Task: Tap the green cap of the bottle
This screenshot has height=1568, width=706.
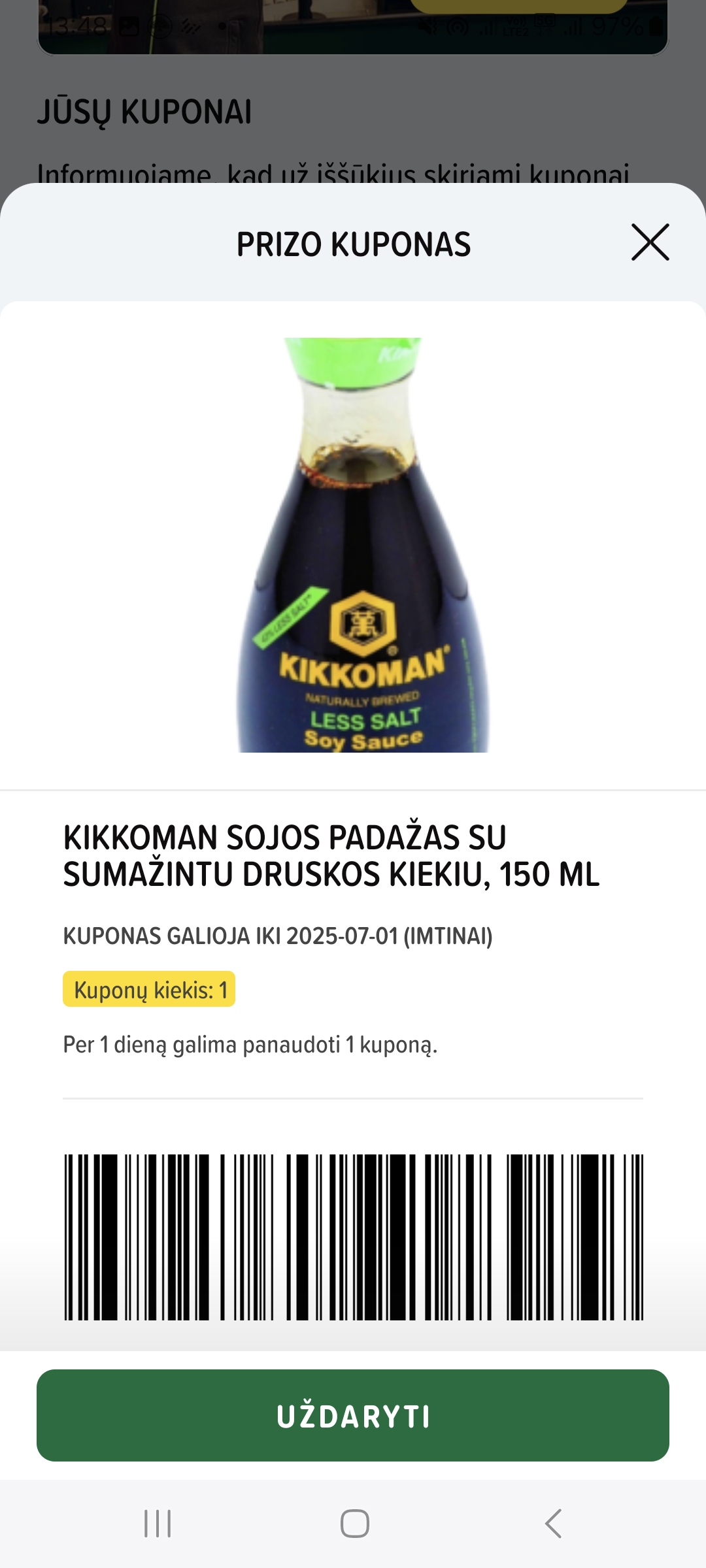Action: click(353, 362)
